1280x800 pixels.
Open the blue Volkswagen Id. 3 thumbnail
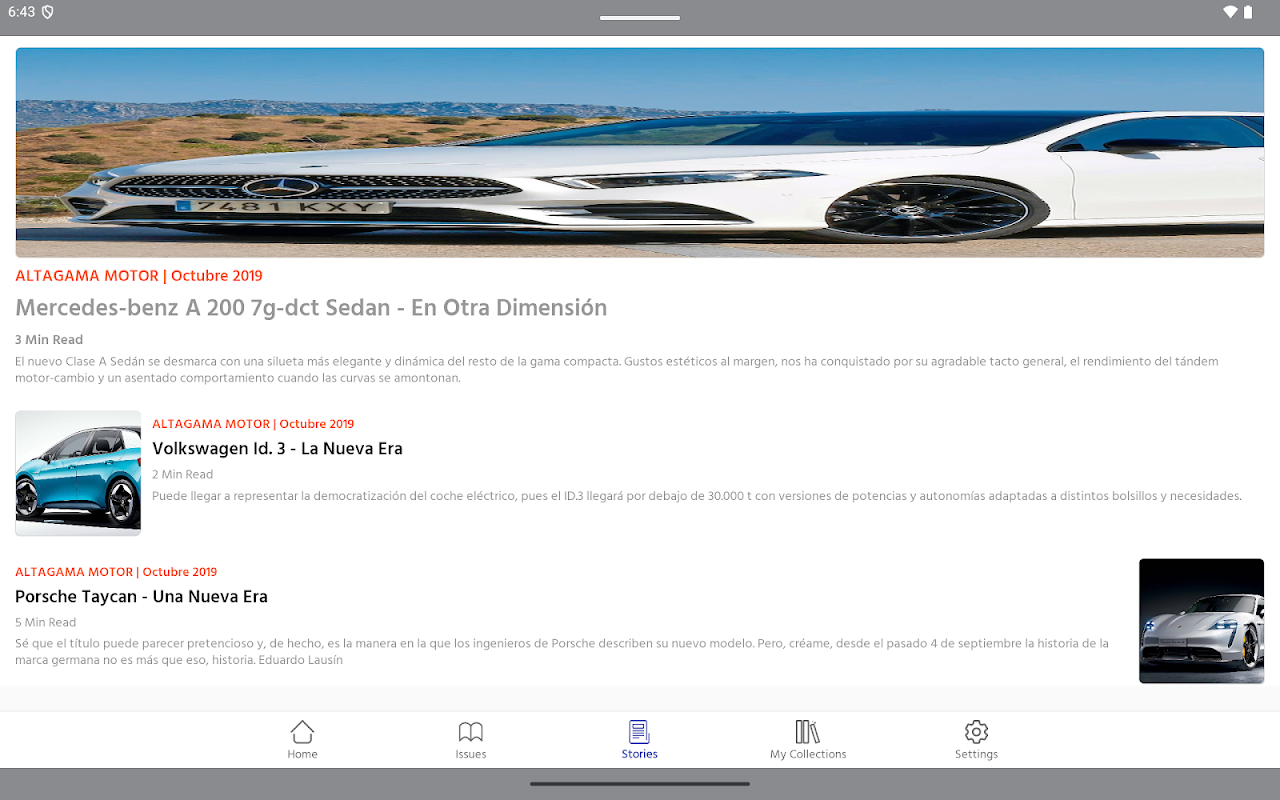click(x=78, y=473)
